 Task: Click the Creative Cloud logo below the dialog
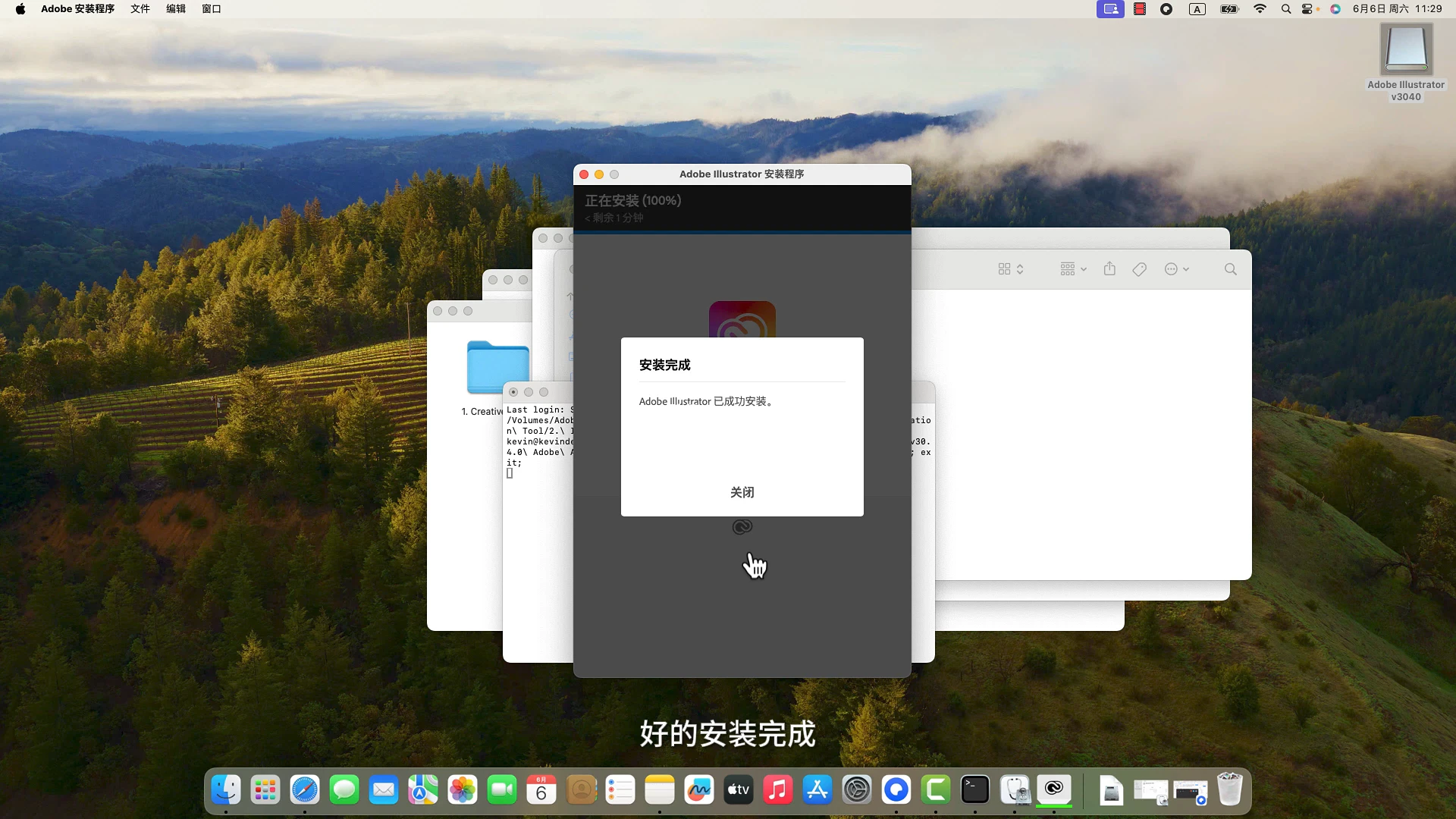[742, 527]
